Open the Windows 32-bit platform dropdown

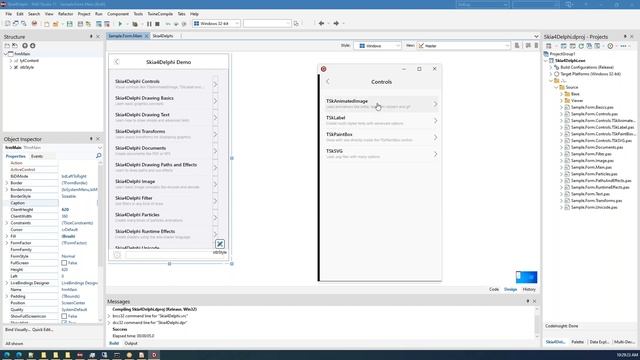click(237, 24)
